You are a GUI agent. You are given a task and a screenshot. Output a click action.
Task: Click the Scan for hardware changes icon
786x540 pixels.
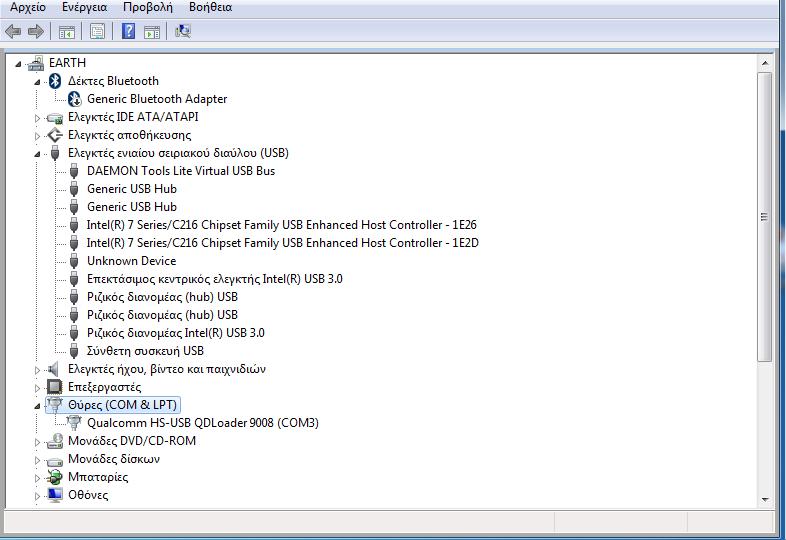click(x=183, y=31)
